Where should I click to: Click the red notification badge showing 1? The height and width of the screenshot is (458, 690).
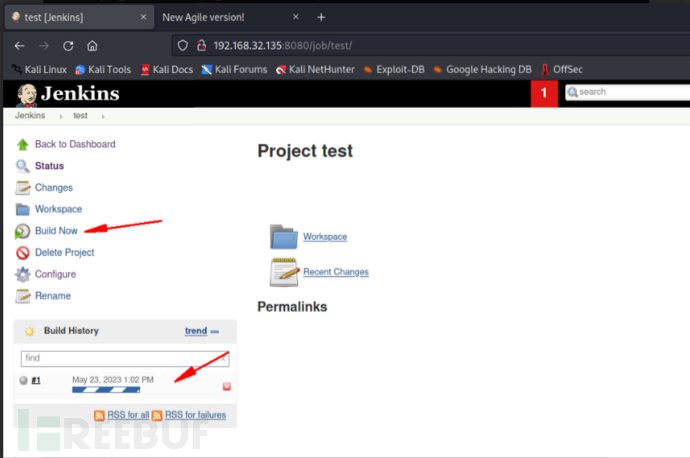[x=544, y=93]
